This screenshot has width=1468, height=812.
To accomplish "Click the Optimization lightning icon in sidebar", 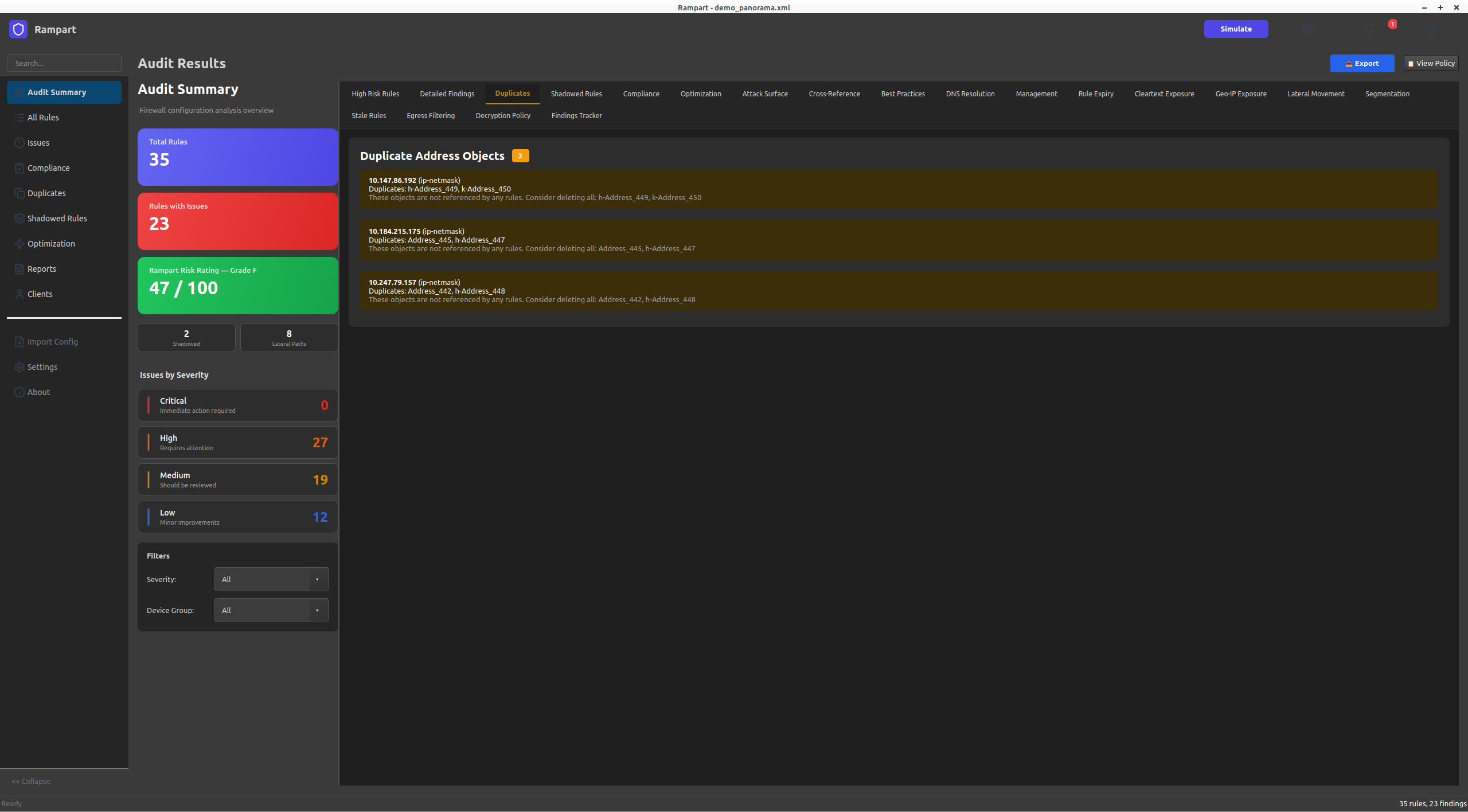I will 19,244.
